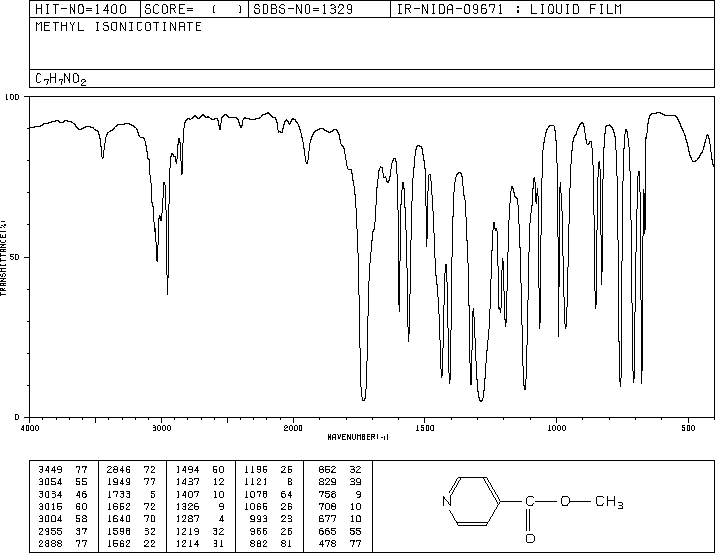Click the 4000 wavenumber axis label
Viewport: 715px width, 553px height.
30,428
